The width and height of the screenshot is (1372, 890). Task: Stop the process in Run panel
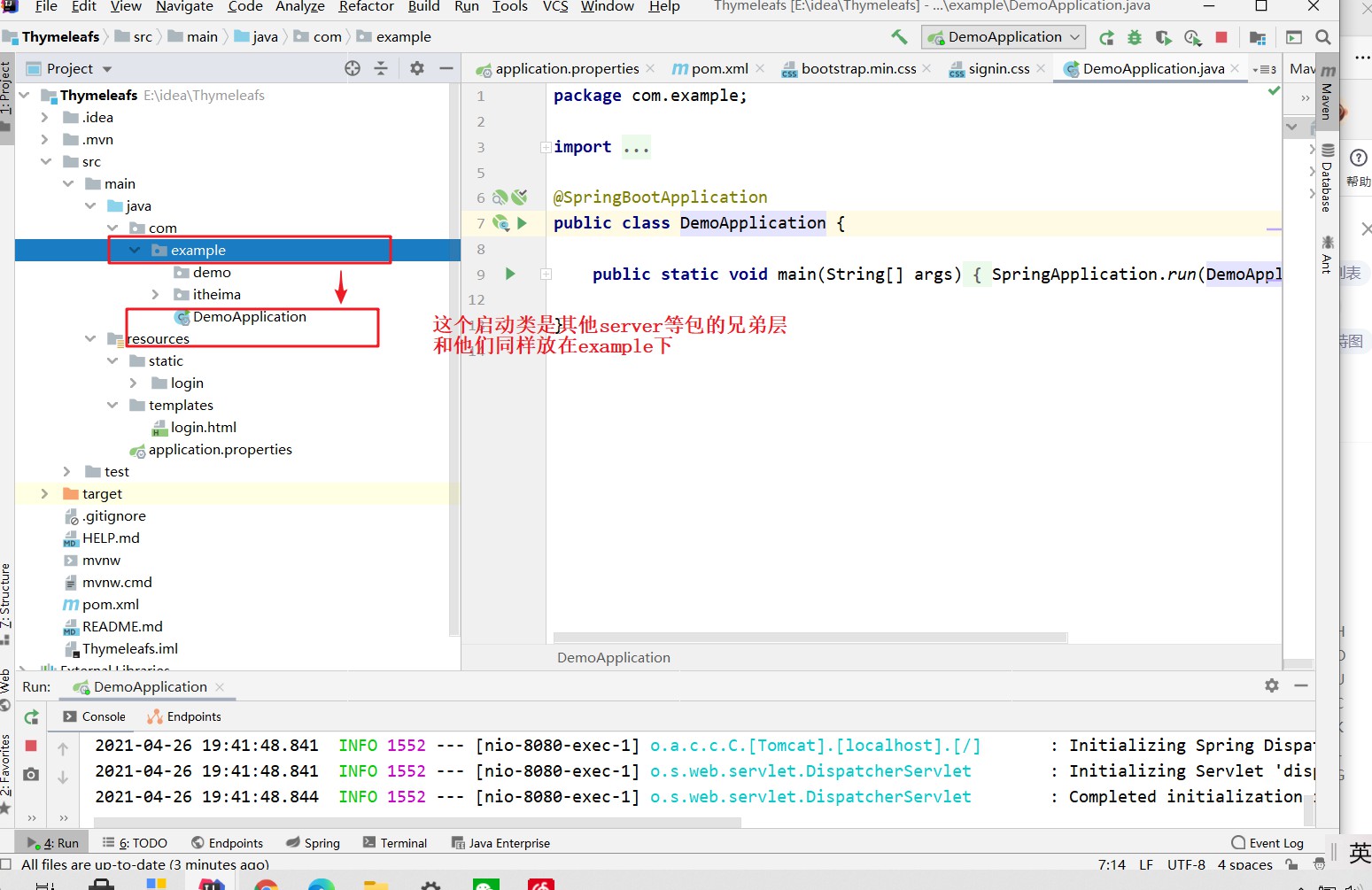(x=31, y=746)
